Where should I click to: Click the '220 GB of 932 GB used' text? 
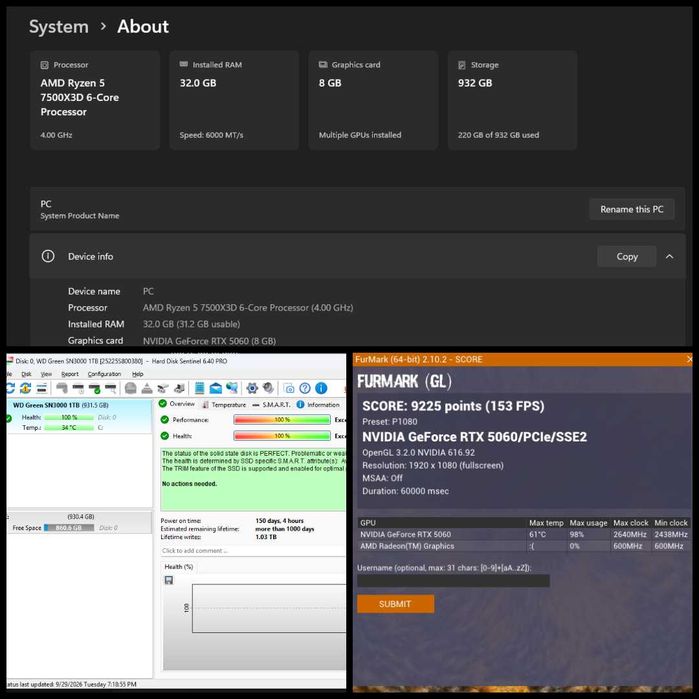tap(498, 135)
